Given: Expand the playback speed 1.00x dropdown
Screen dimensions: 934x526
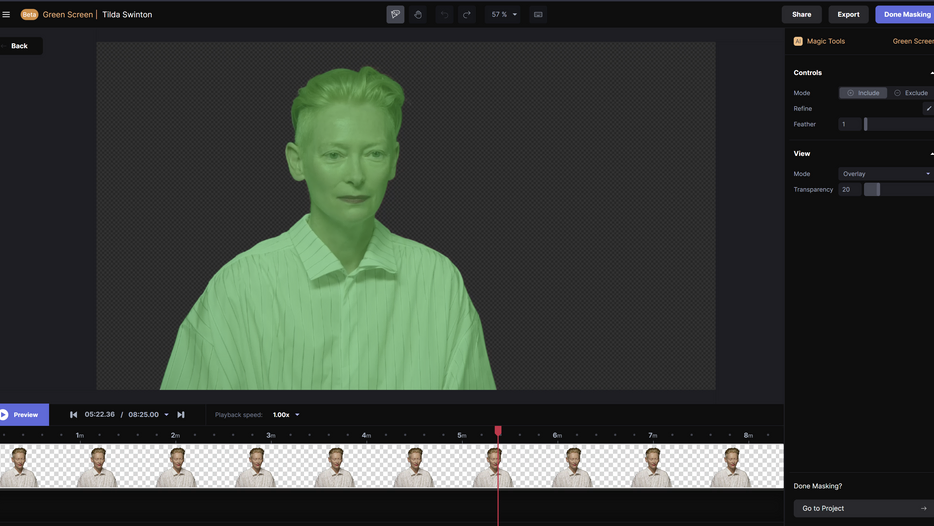Looking at the screenshot, I should pyautogui.click(x=286, y=415).
